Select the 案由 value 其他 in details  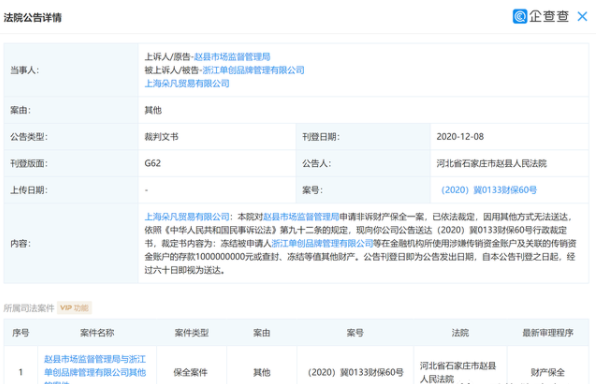click(x=153, y=110)
